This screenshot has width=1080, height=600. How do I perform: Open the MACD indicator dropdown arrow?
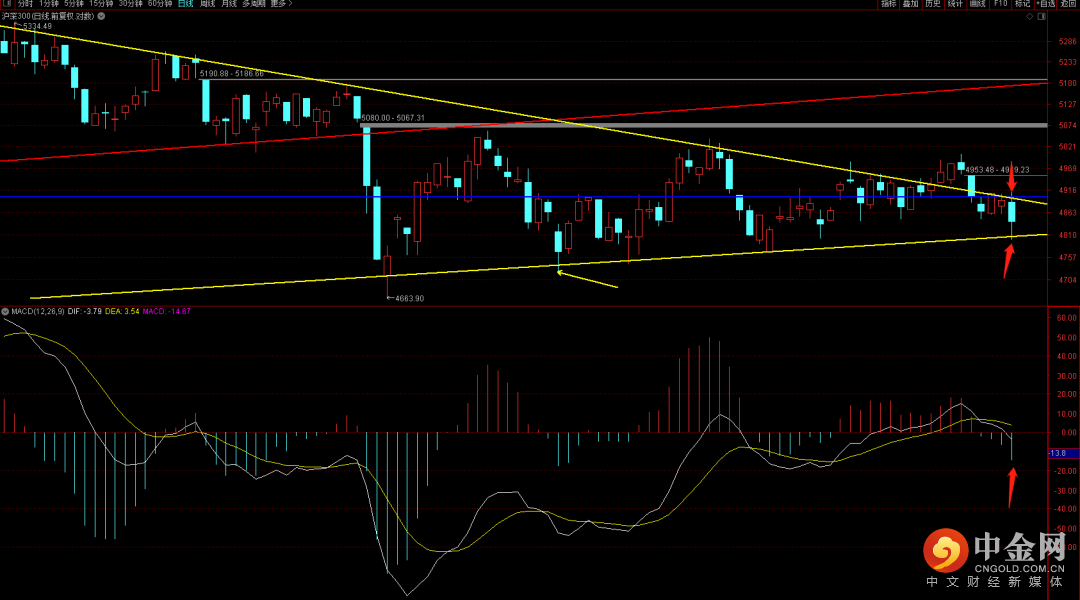6,311
